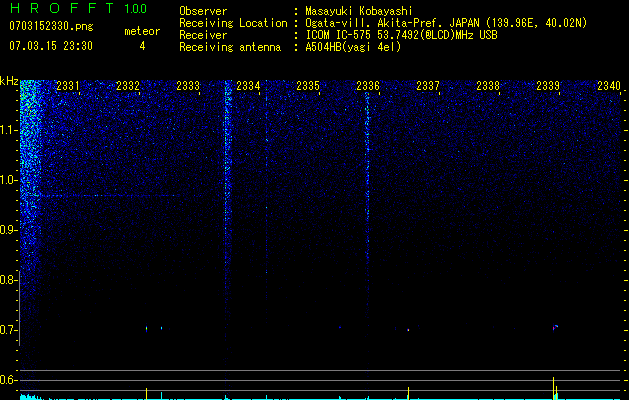Click the 1.1 kHz axis label
The image size is (629, 400).
click(8, 130)
